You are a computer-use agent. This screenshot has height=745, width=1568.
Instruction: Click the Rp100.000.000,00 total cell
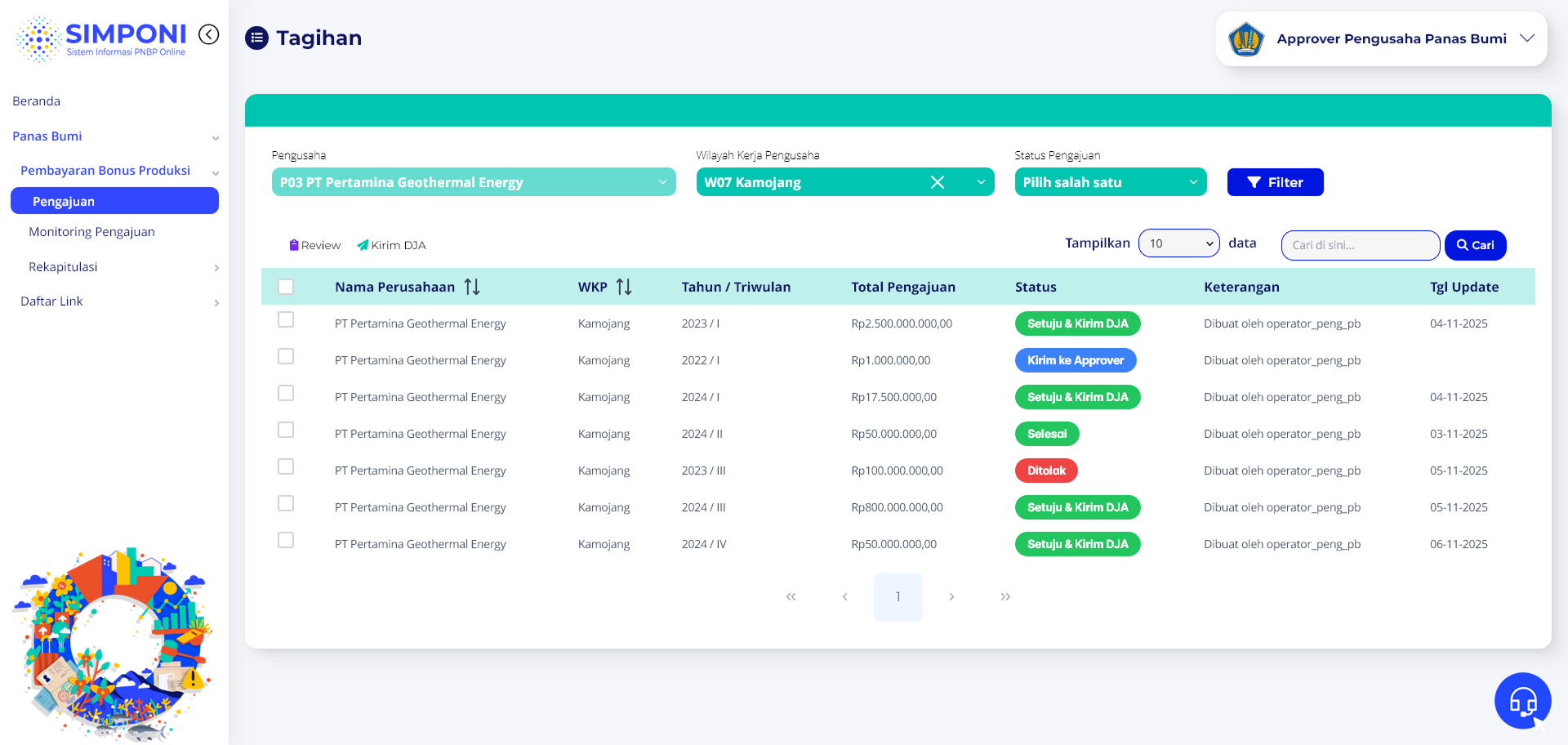(x=898, y=471)
